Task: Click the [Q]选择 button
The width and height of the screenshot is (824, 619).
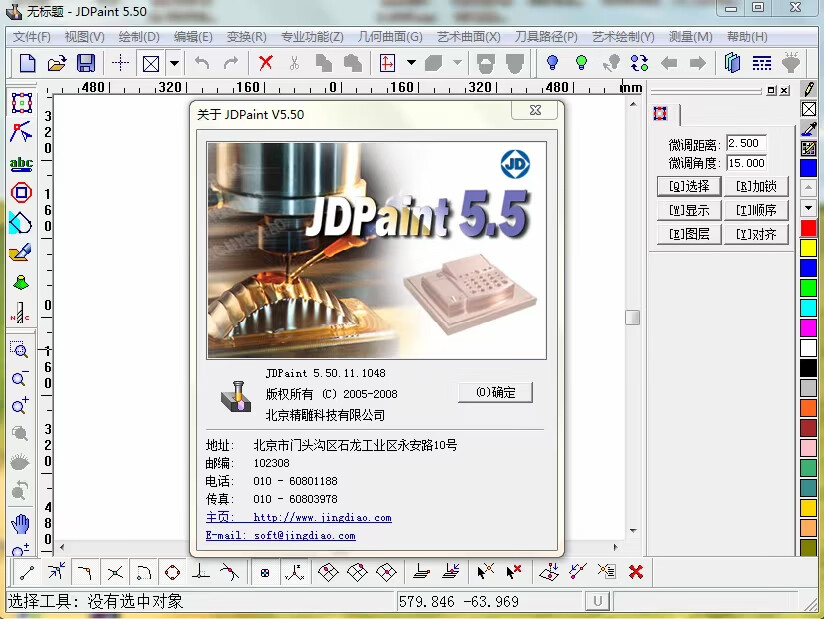Action: point(689,186)
